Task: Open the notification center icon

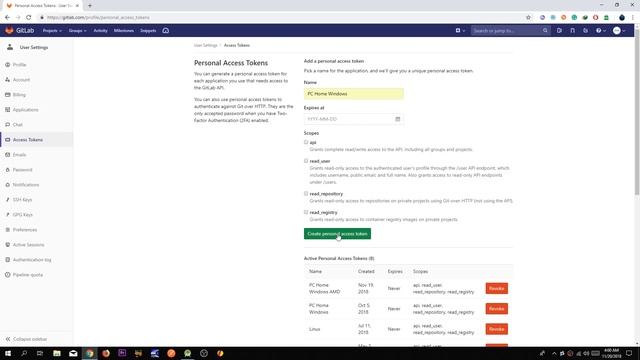Action: [x=629, y=353]
